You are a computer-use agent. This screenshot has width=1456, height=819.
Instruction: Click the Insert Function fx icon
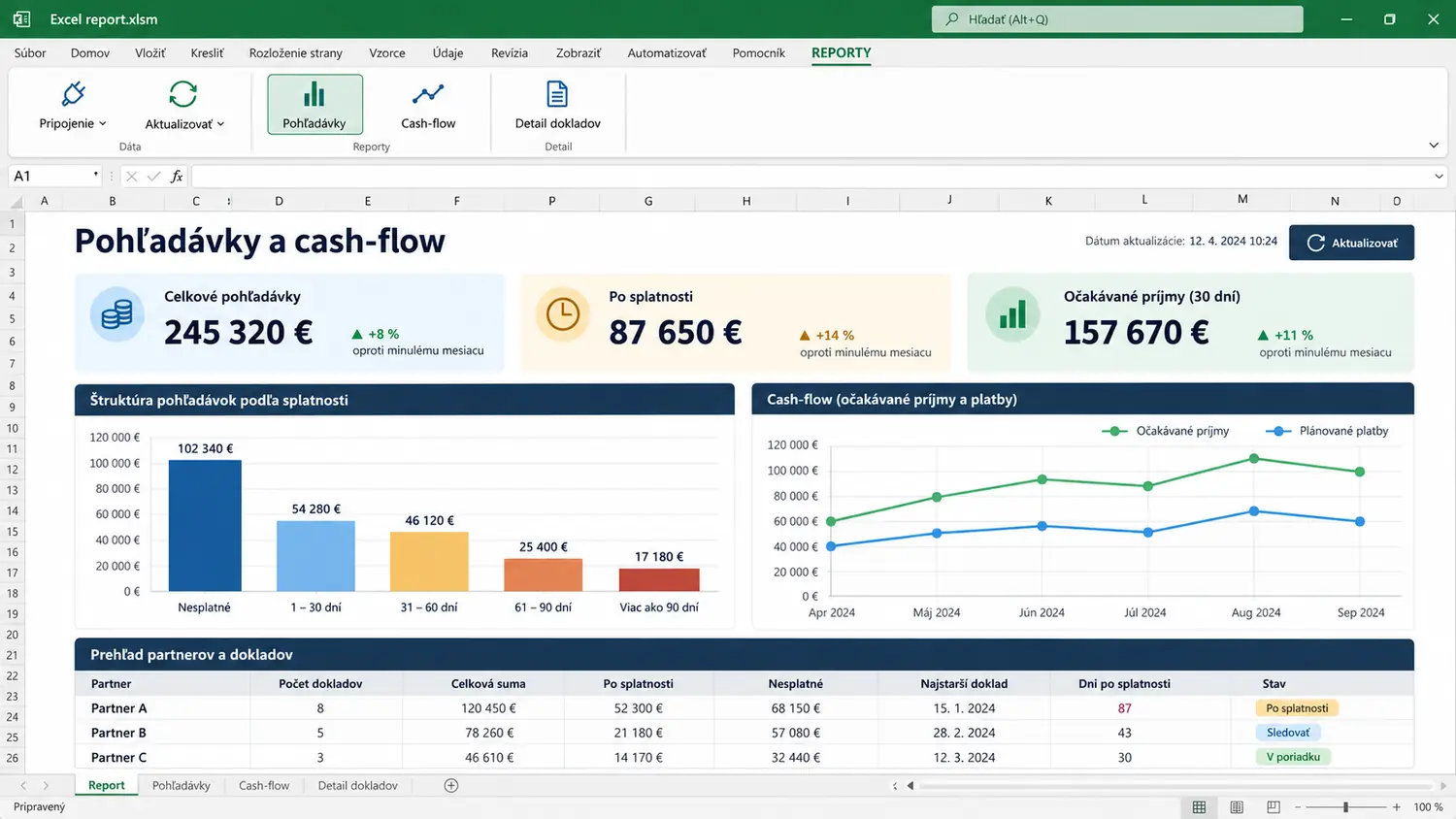(x=177, y=176)
